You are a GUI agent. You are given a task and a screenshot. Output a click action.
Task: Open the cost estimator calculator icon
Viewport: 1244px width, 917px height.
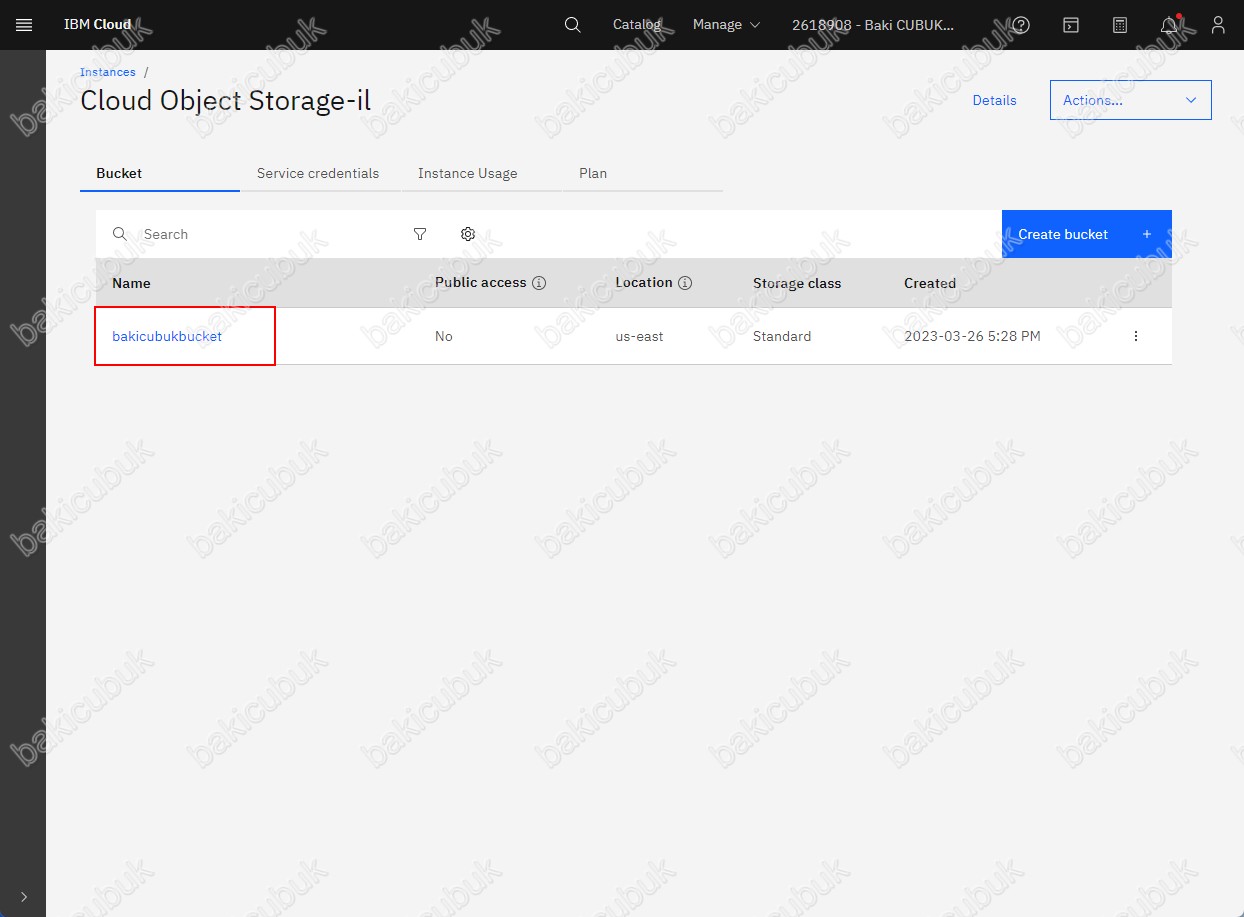point(1120,25)
